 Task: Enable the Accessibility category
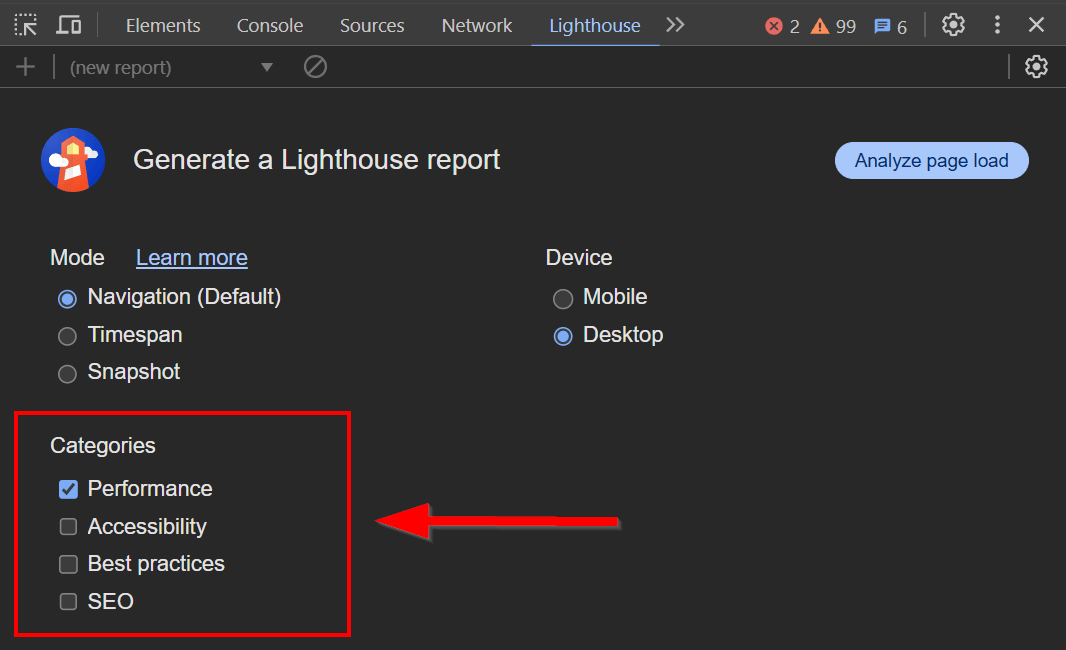pos(68,527)
